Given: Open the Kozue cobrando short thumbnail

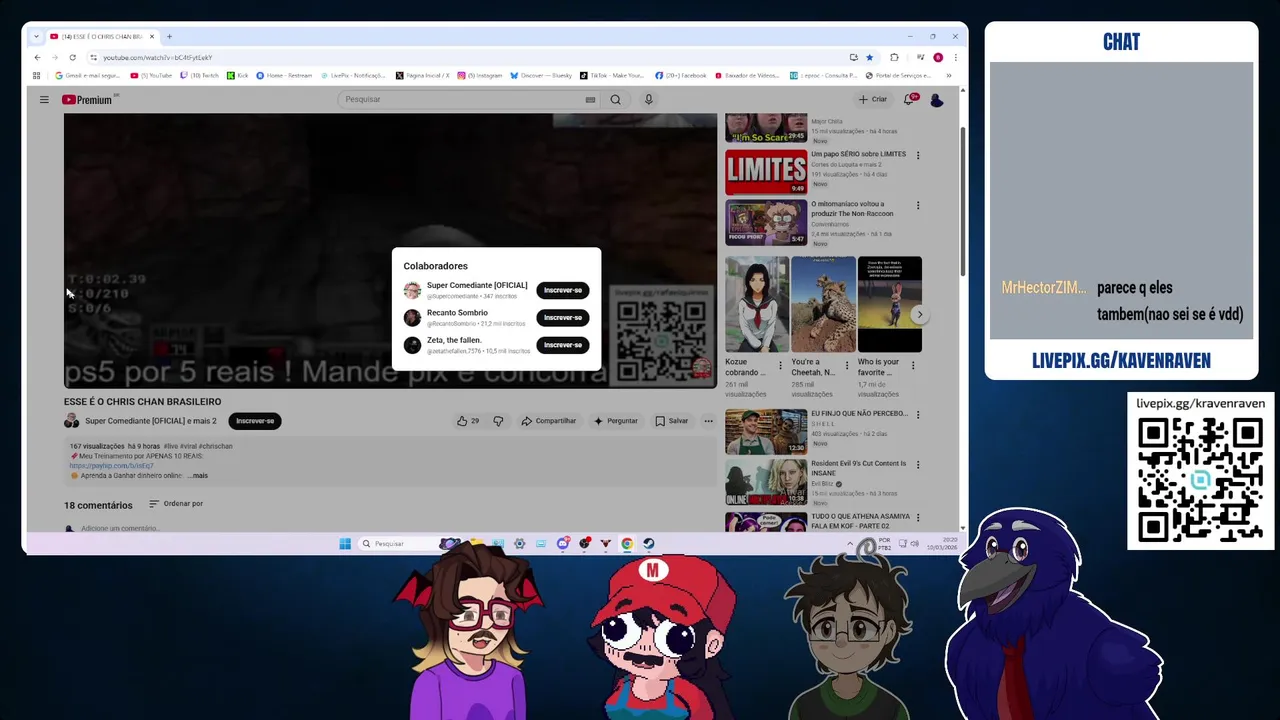Looking at the screenshot, I should 757,304.
